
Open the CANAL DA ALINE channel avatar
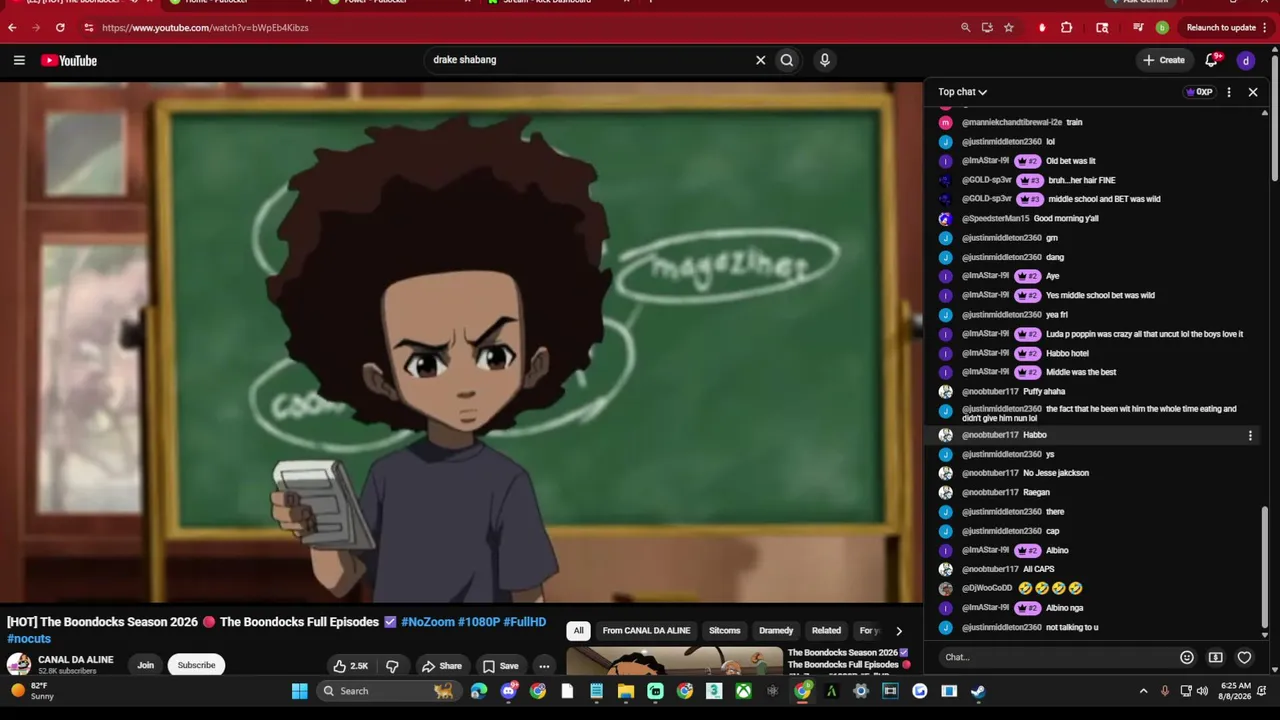click(x=18, y=665)
